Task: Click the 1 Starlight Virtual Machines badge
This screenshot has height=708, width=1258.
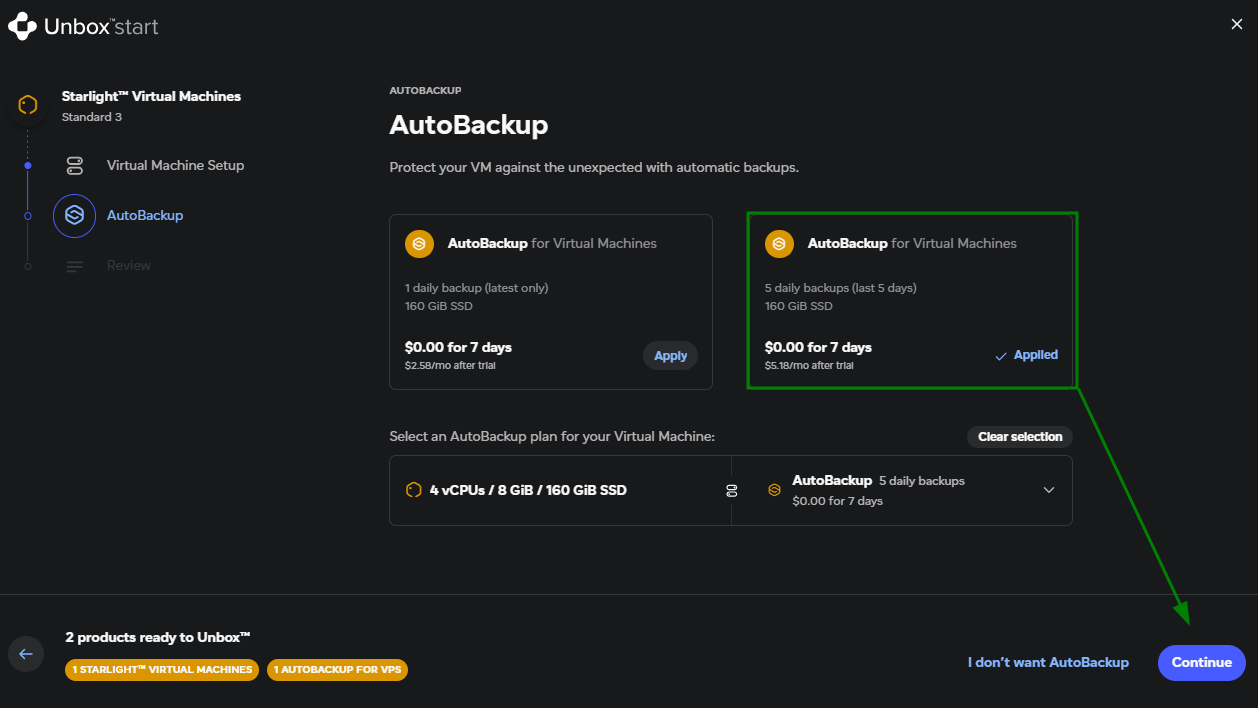Action: (162, 670)
